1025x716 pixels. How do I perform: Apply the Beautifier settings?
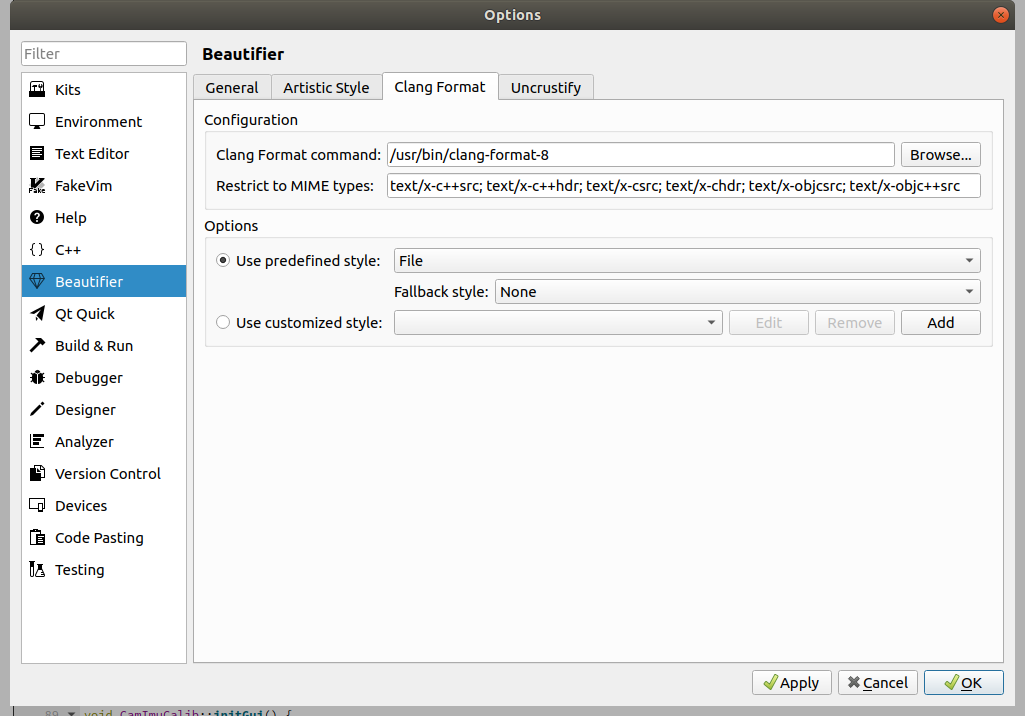pyautogui.click(x=791, y=682)
